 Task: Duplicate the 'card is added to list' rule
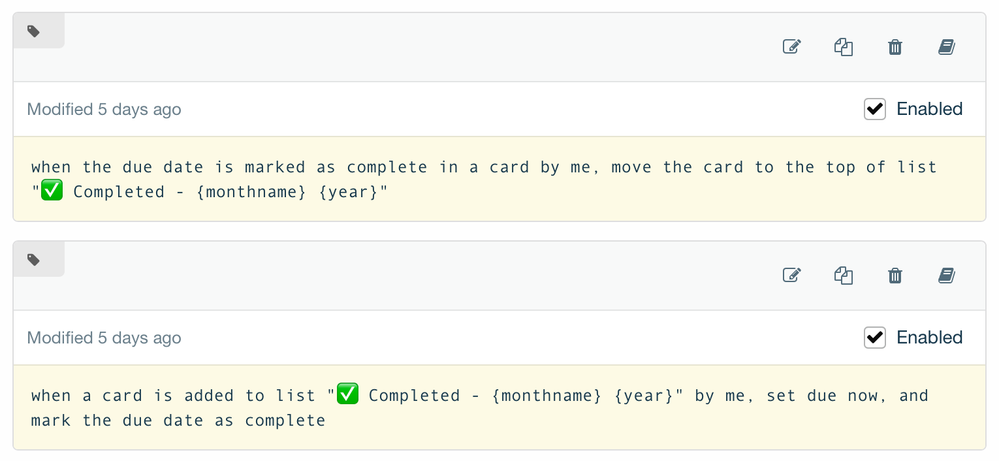[844, 275]
